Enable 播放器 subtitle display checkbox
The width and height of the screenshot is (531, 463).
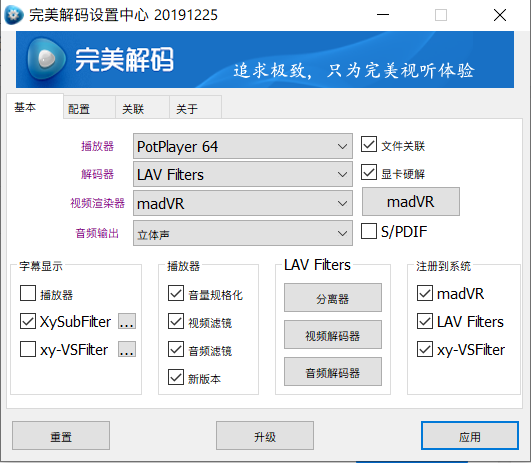[x=28, y=293]
